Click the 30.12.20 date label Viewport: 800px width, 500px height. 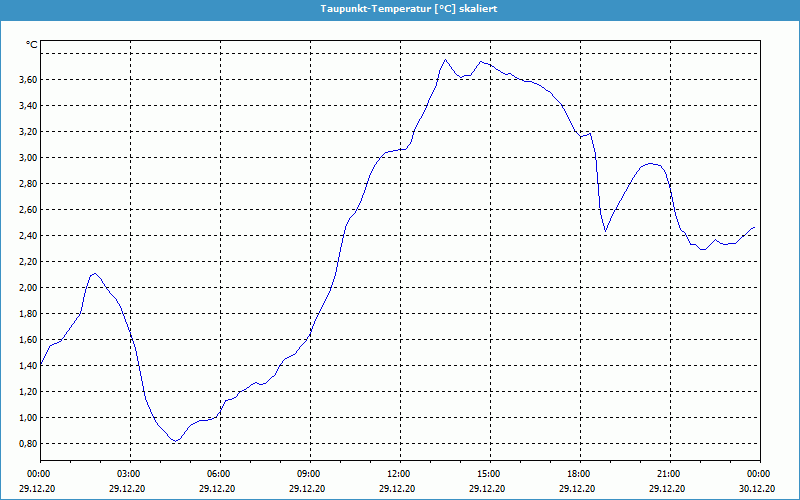click(x=758, y=489)
